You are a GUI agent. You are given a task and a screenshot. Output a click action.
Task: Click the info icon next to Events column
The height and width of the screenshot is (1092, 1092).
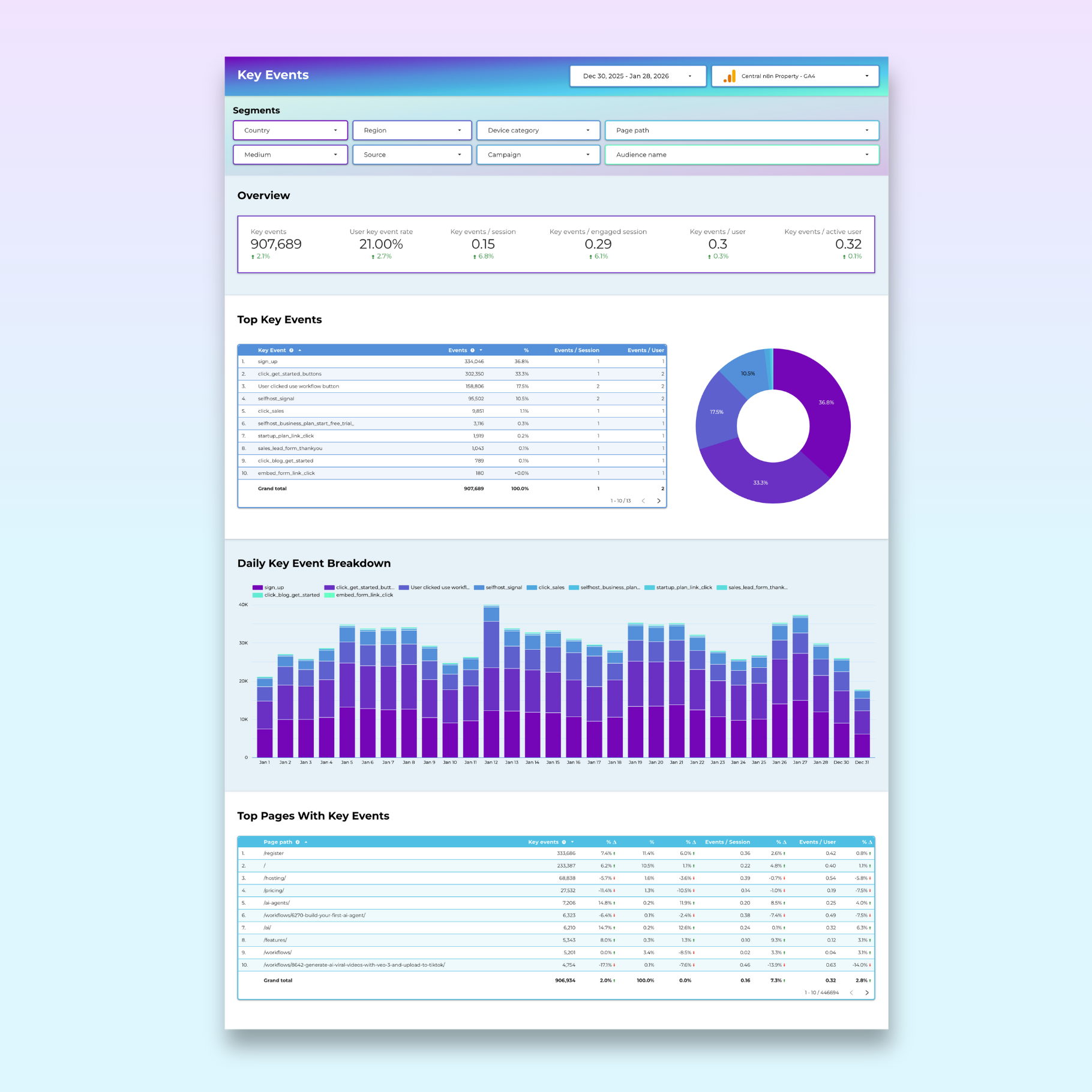tap(472, 350)
